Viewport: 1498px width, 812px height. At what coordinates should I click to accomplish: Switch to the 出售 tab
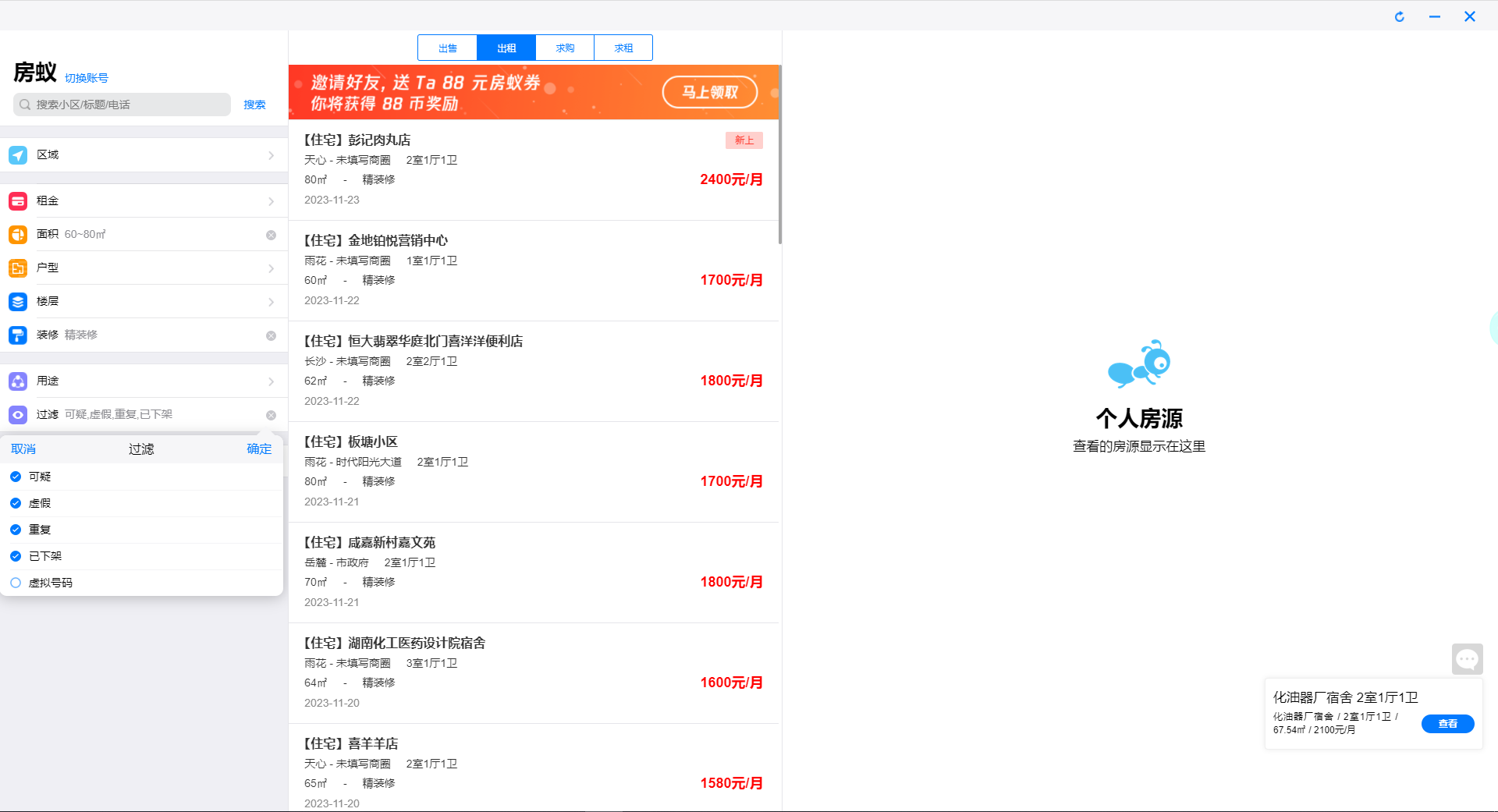point(448,48)
